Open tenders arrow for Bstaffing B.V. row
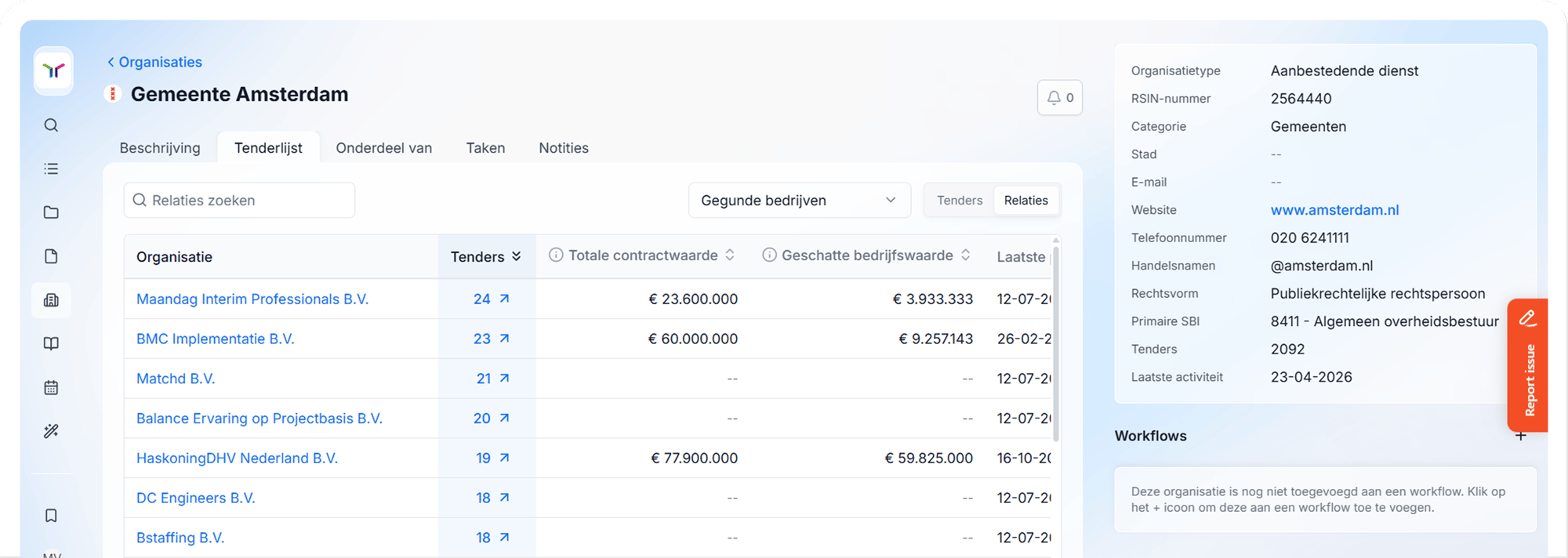This screenshot has width=1568, height=558. [504, 538]
